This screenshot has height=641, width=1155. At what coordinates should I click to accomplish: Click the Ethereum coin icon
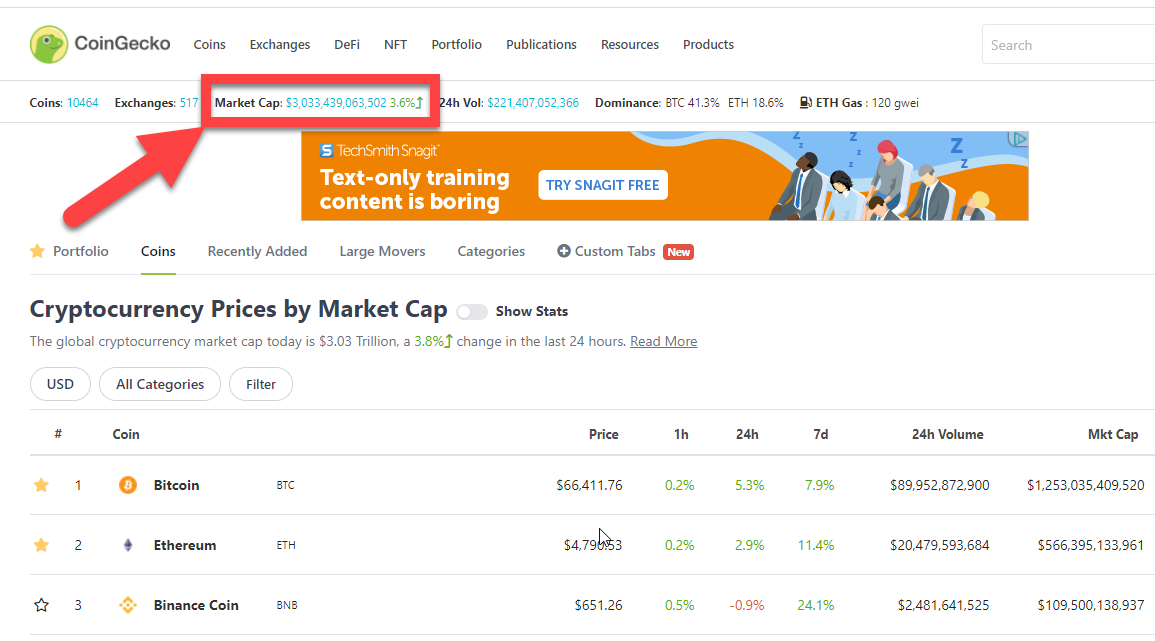coord(127,545)
